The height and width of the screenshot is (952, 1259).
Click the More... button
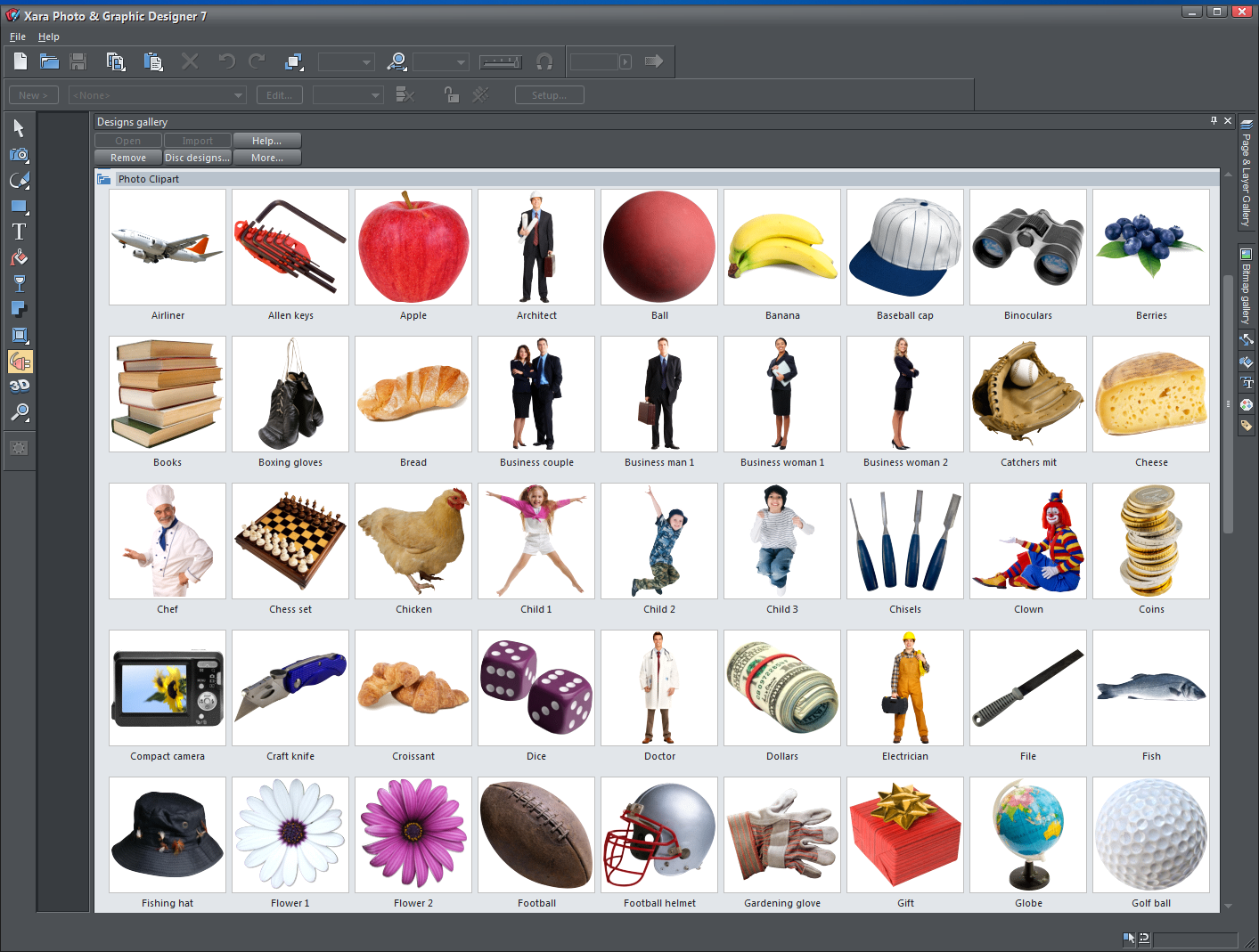click(x=266, y=158)
